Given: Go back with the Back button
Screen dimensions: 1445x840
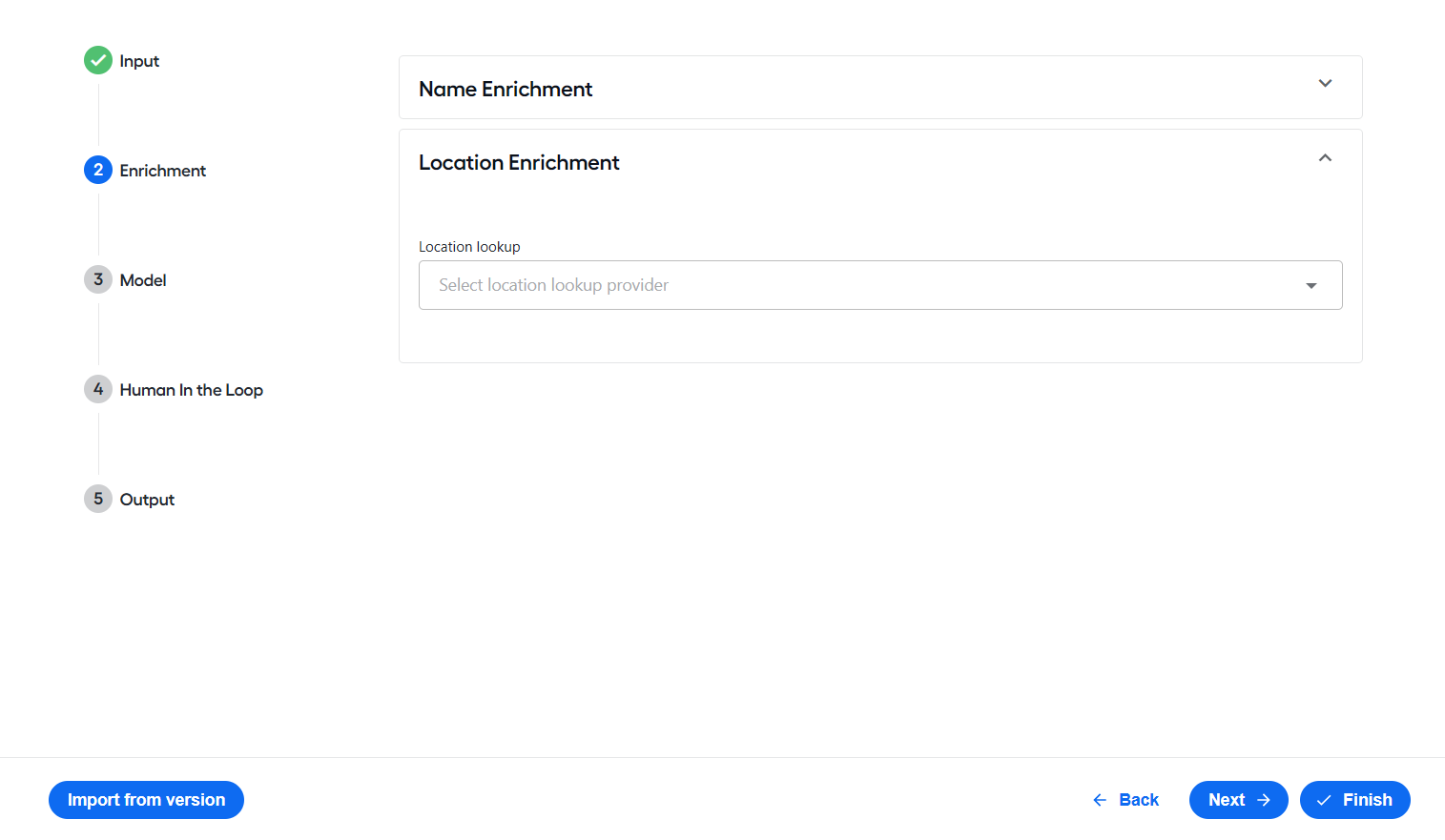Looking at the screenshot, I should [1125, 800].
